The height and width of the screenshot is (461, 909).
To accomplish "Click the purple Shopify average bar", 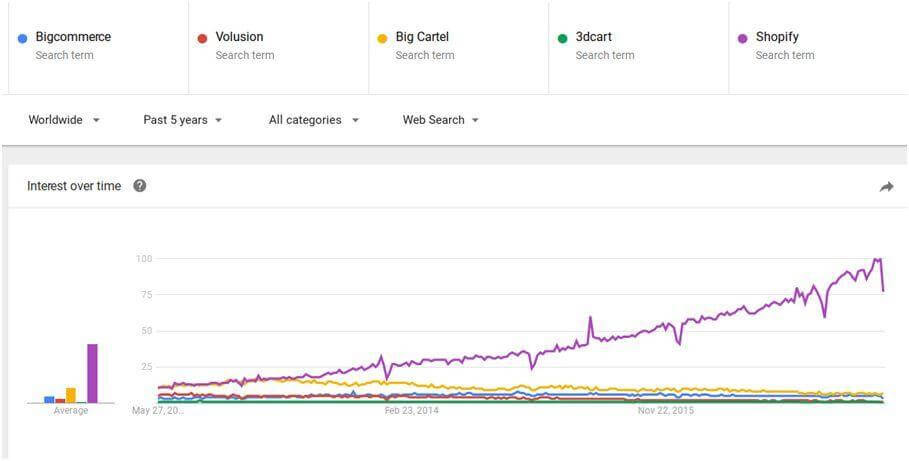I will [92, 373].
